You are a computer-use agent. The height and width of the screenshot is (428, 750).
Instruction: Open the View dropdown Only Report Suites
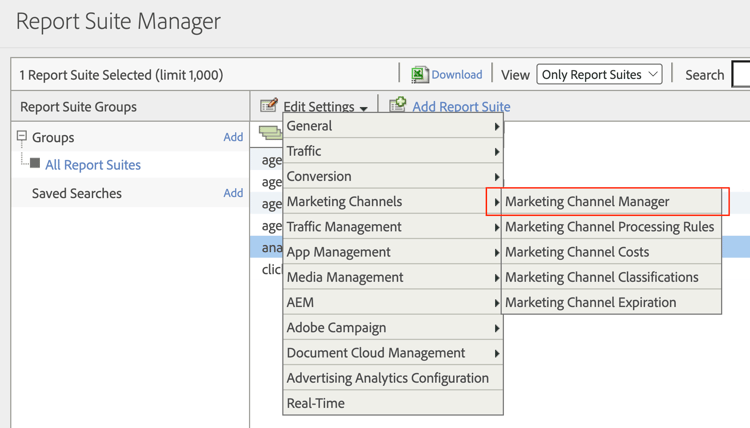(599, 74)
